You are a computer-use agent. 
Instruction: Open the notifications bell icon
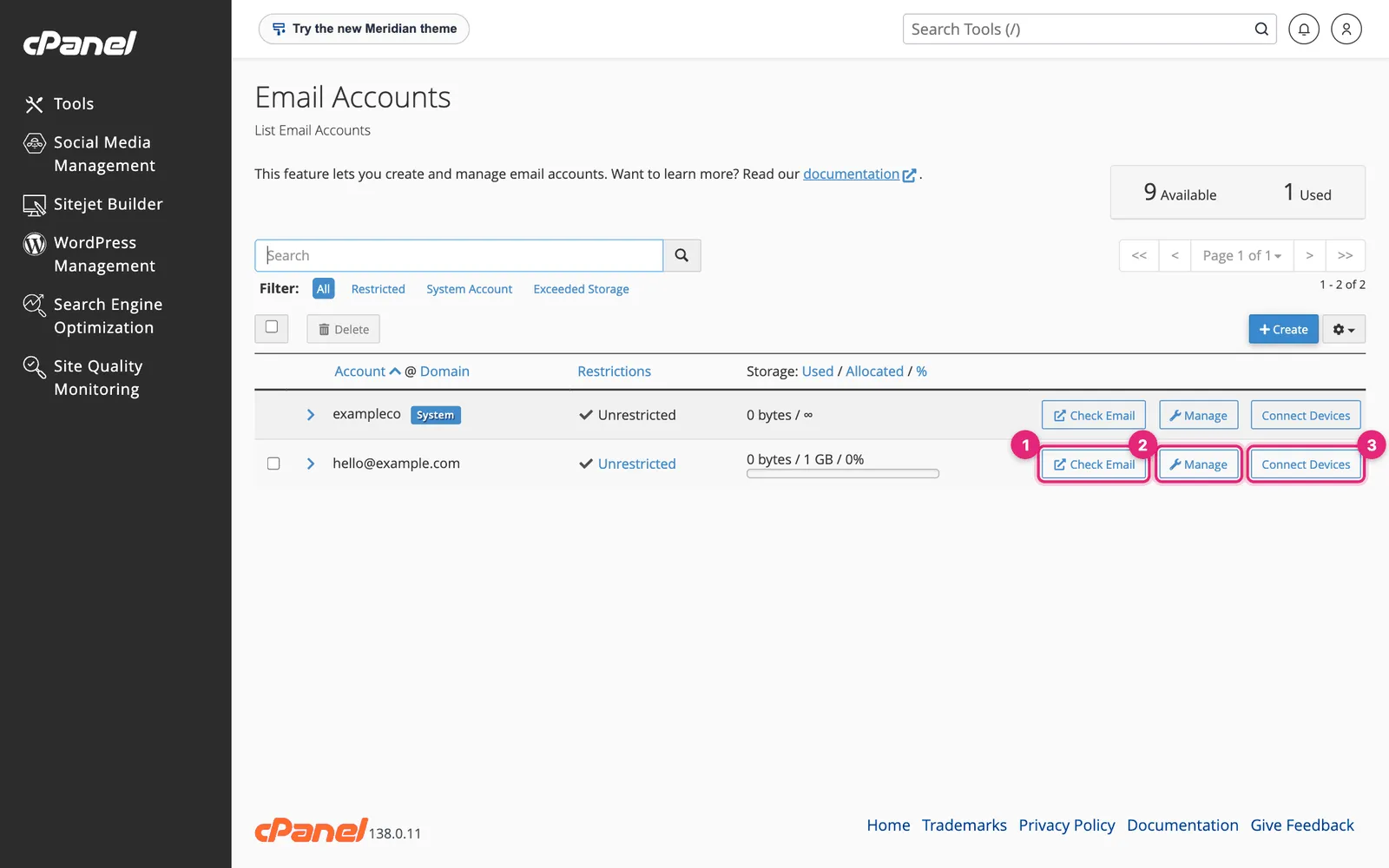1303,30
